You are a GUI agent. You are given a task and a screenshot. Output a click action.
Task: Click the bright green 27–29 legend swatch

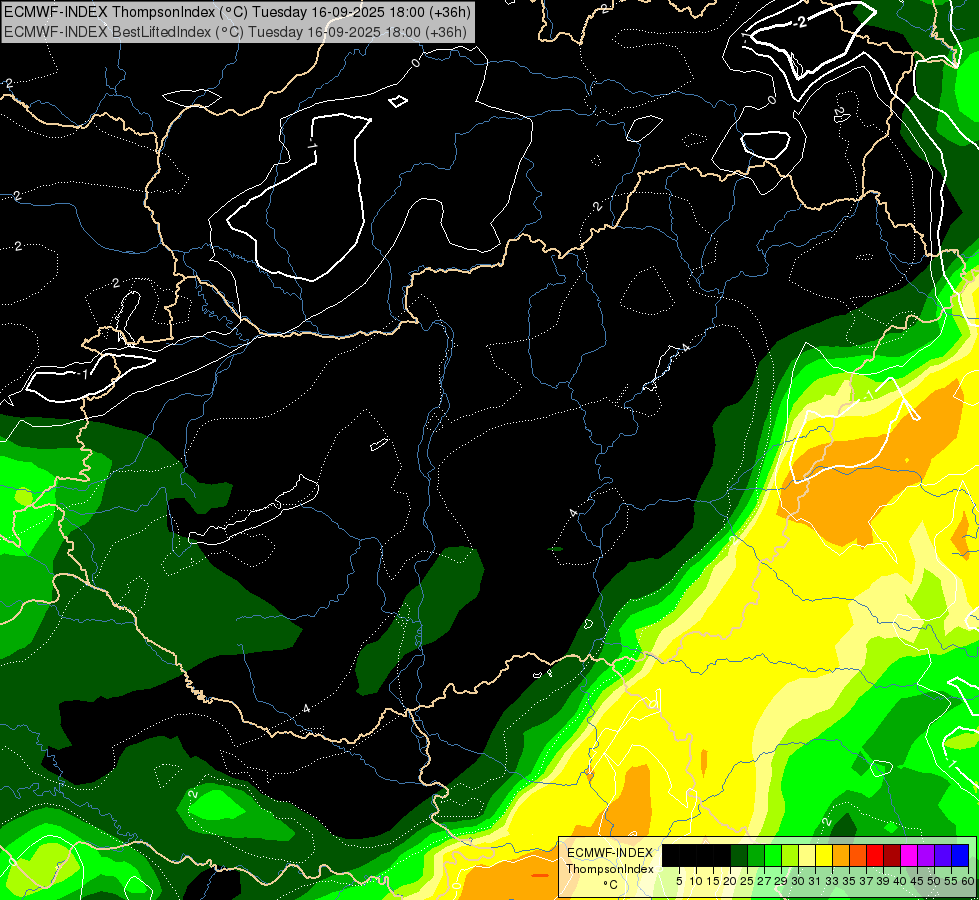[x=773, y=855]
